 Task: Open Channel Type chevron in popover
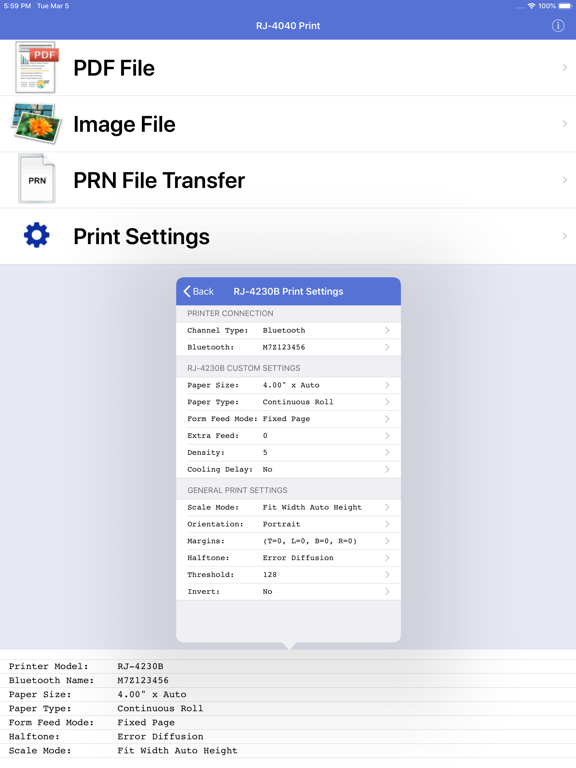[x=387, y=331]
